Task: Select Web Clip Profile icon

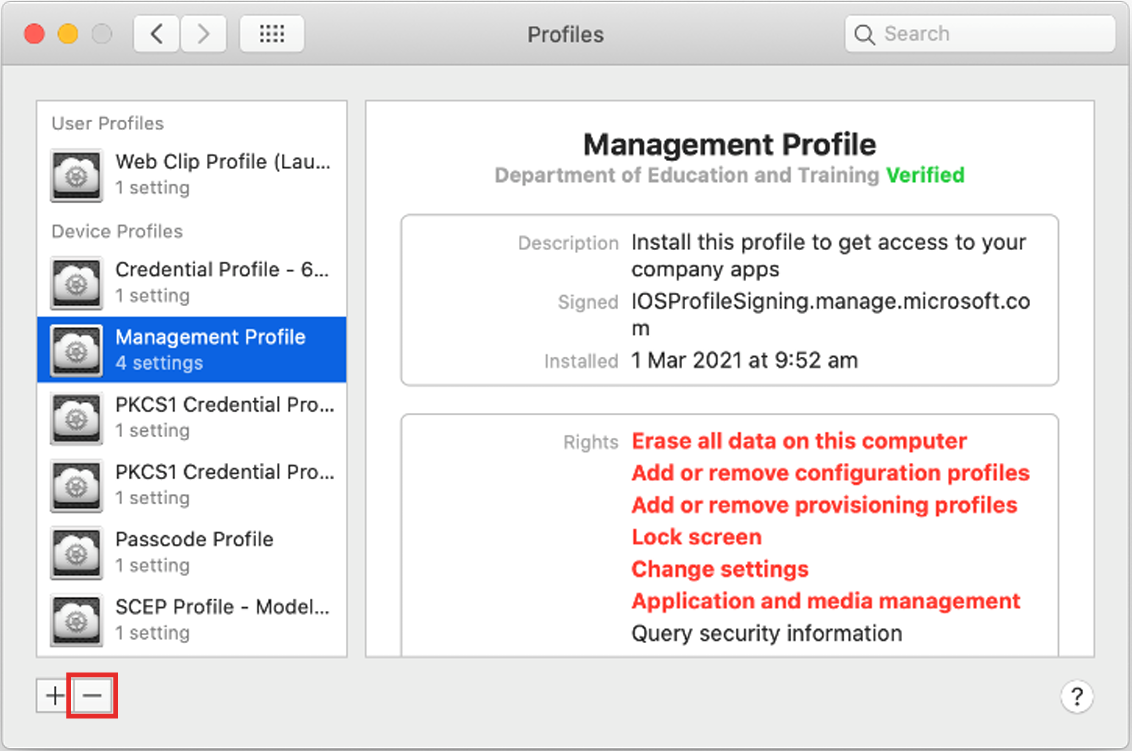Action: pyautogui.click(x=77, y=175)
